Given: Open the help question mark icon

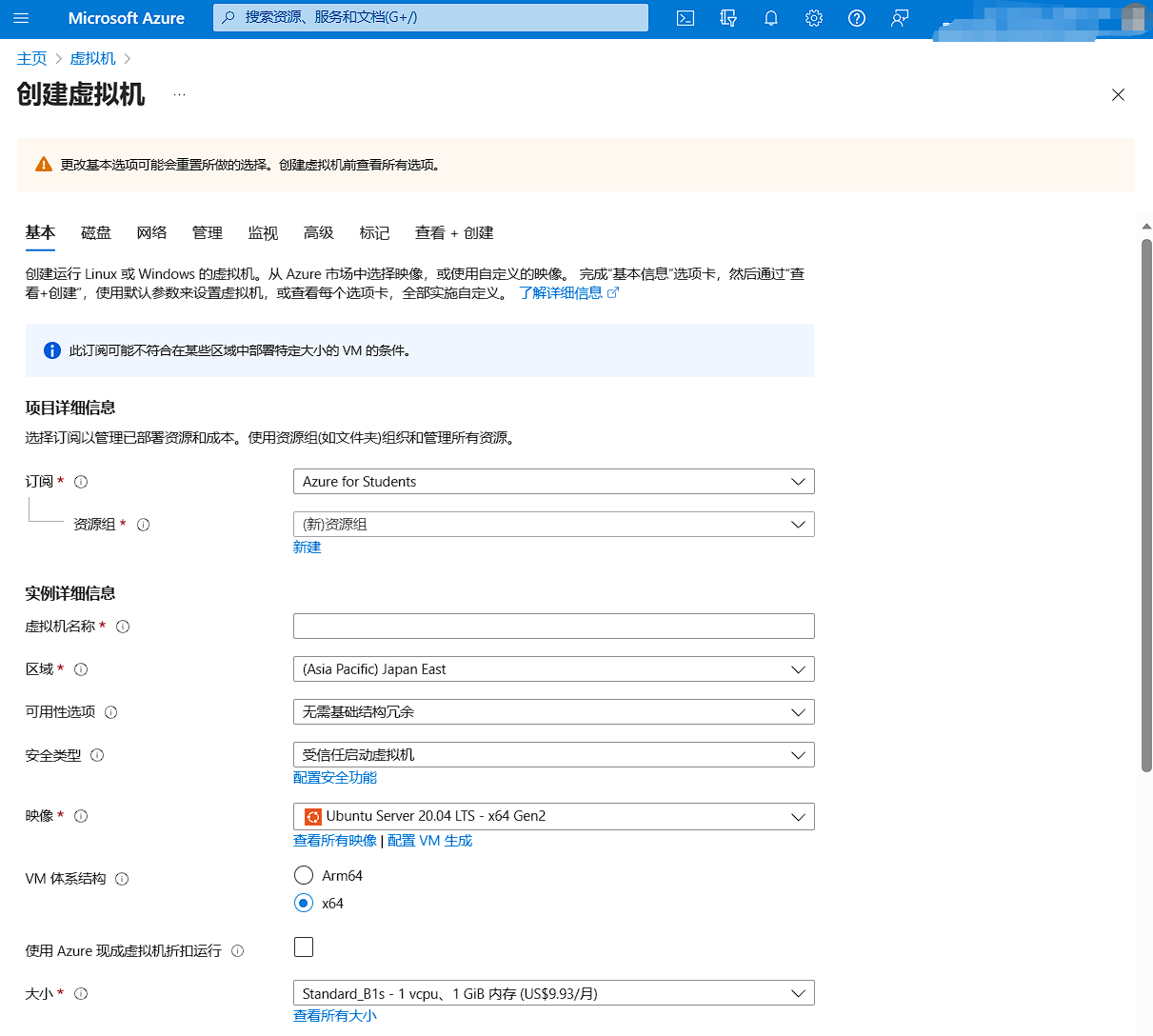Looking at the screenshot, I should pyautogui.click(x=857, y=18).
